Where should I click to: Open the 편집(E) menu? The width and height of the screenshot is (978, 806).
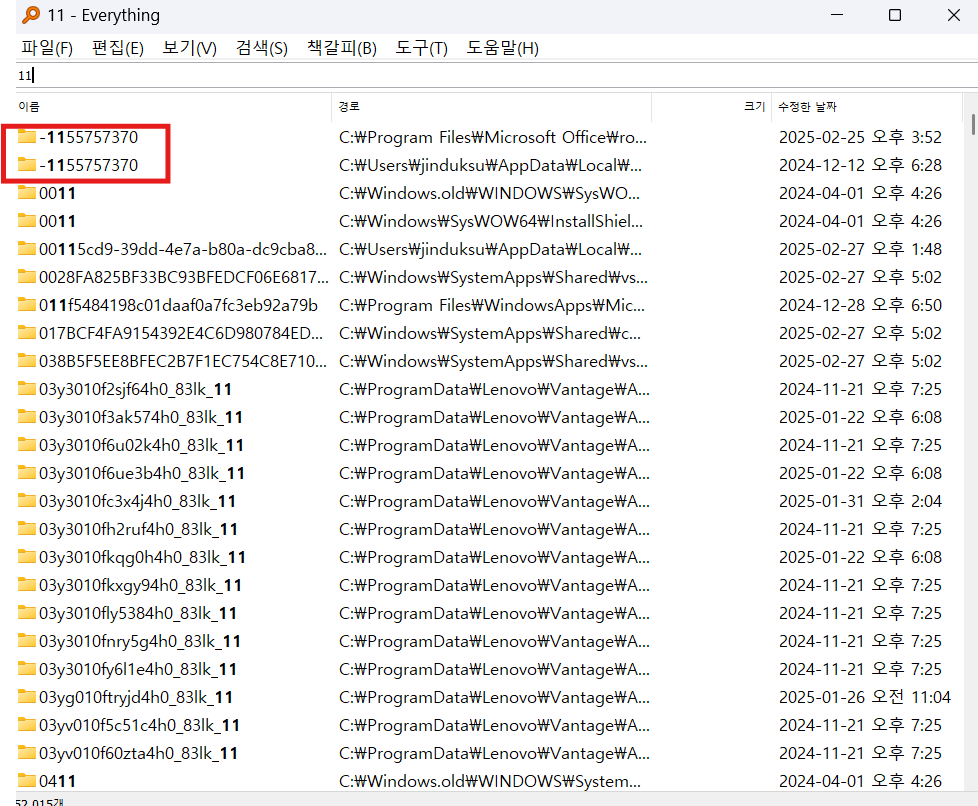click(118, 48)
